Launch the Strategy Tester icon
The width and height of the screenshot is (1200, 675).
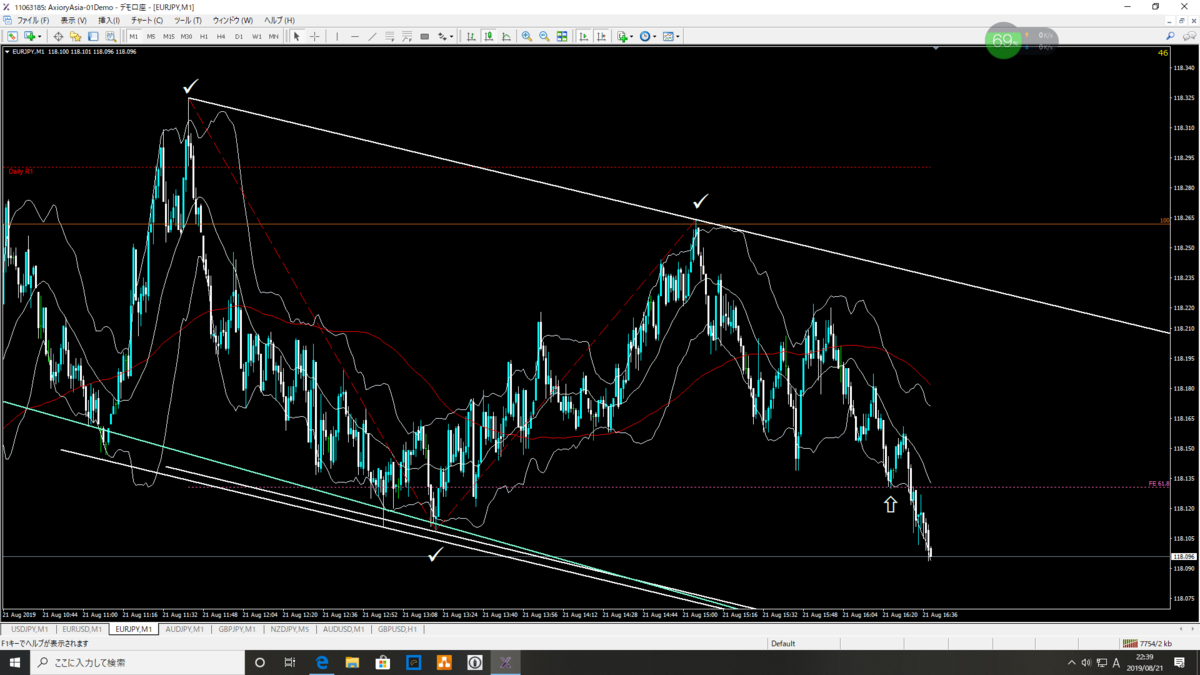[111, 36]
